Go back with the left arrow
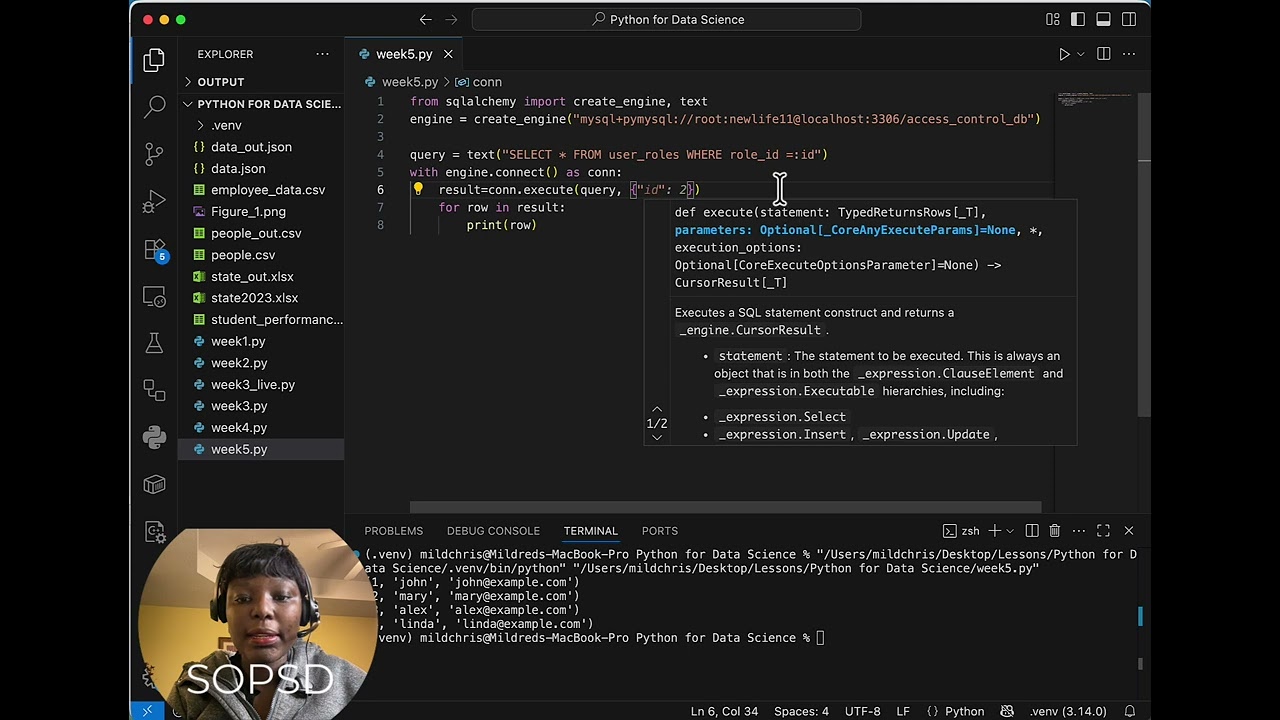 (x=426, y=19)
